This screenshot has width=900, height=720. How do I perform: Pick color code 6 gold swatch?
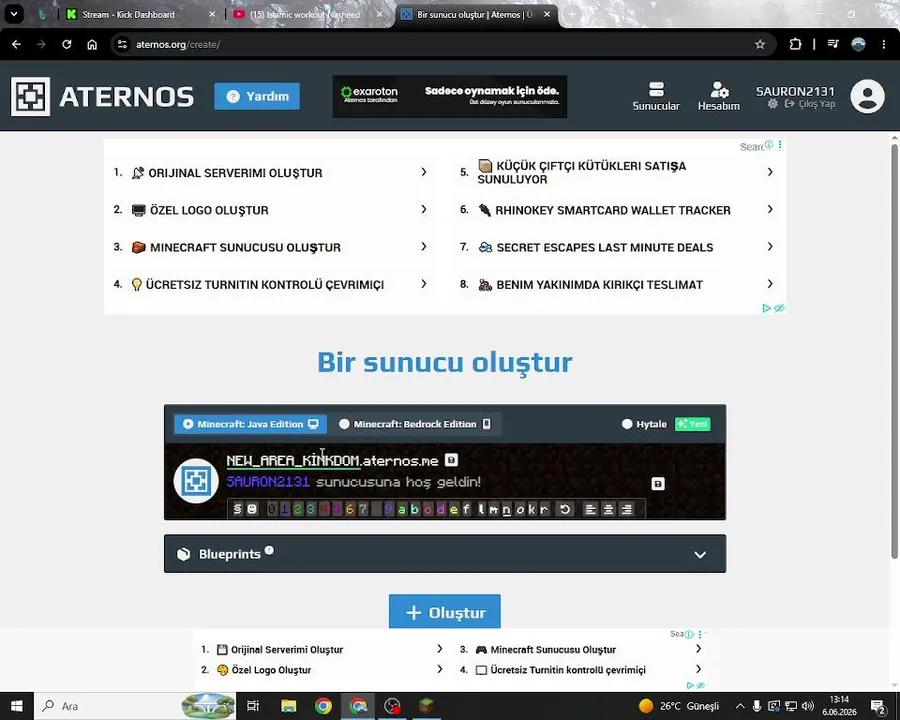click(349, 509)
